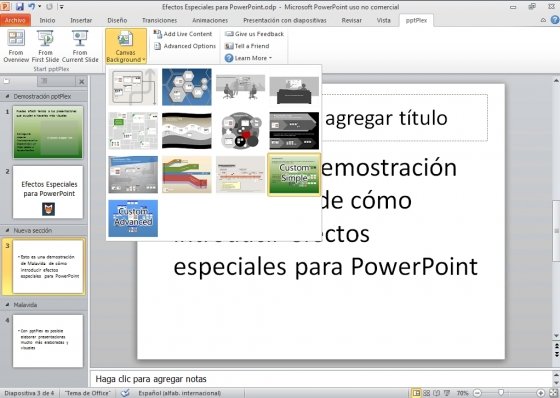Expand the Canvas Background dropdown
The image size is (560, 398).
(126, 46)
